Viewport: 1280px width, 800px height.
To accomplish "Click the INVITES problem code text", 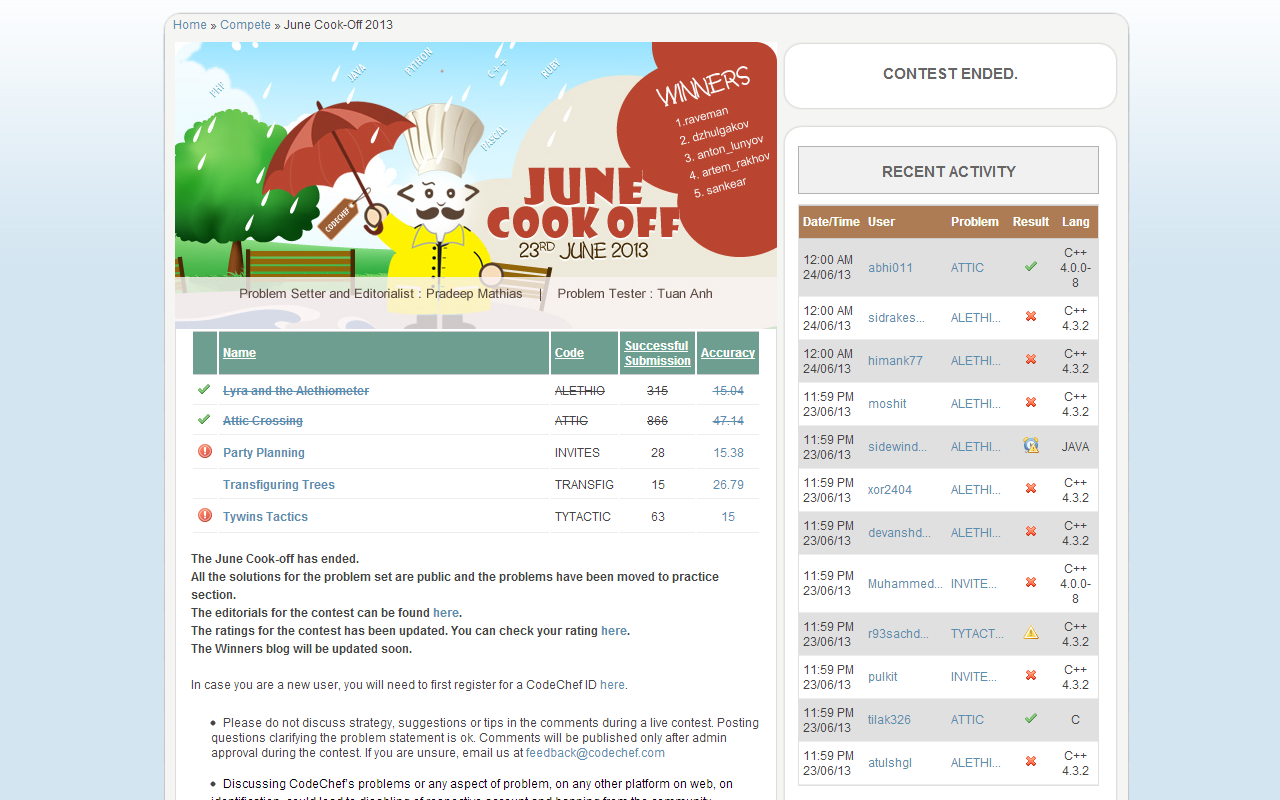I will point(577,453).
